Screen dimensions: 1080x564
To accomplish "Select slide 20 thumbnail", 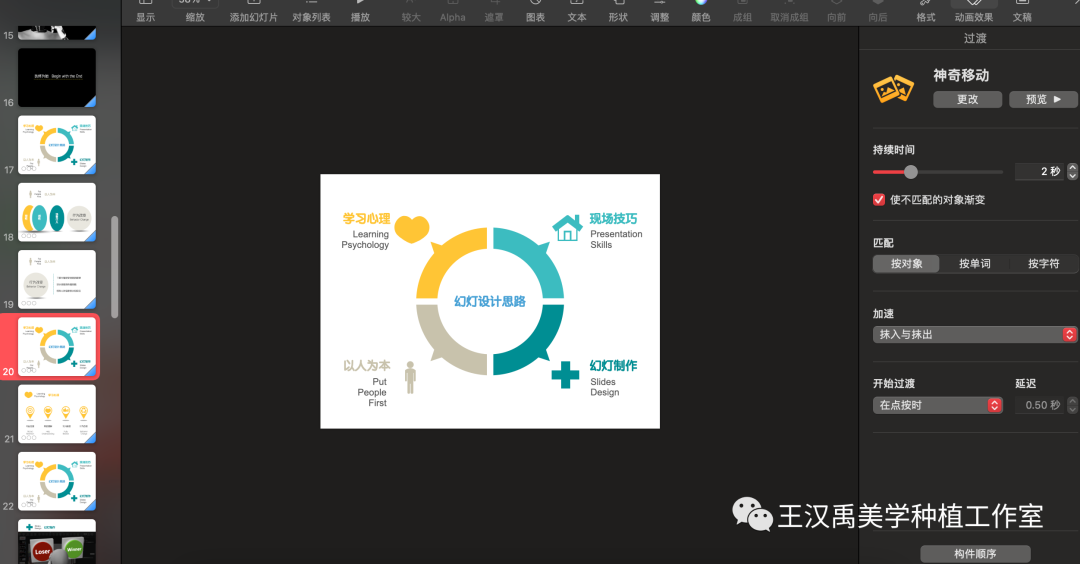I will point(56,346).
